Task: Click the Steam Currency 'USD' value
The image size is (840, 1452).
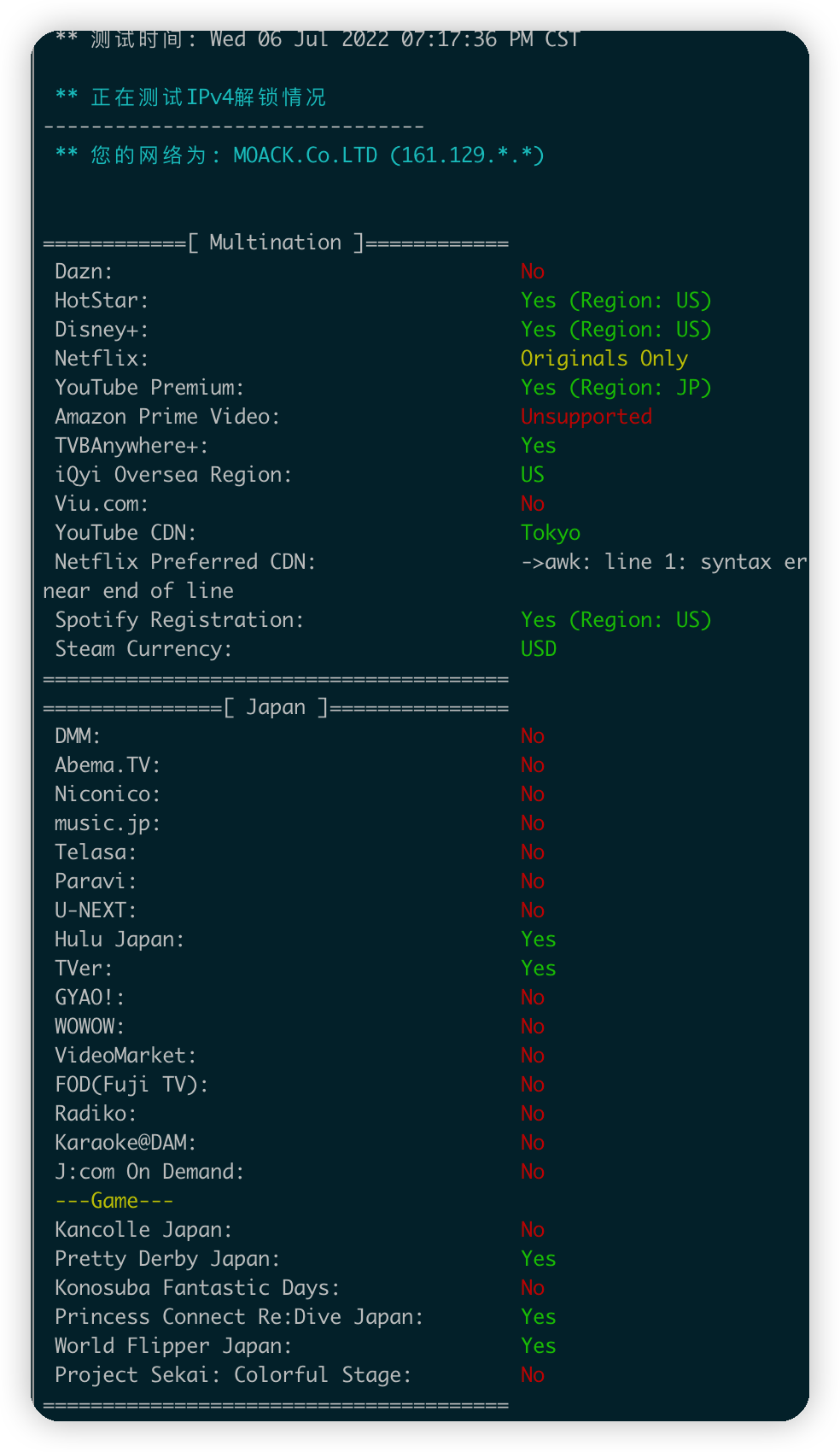Action: point(538,649)
